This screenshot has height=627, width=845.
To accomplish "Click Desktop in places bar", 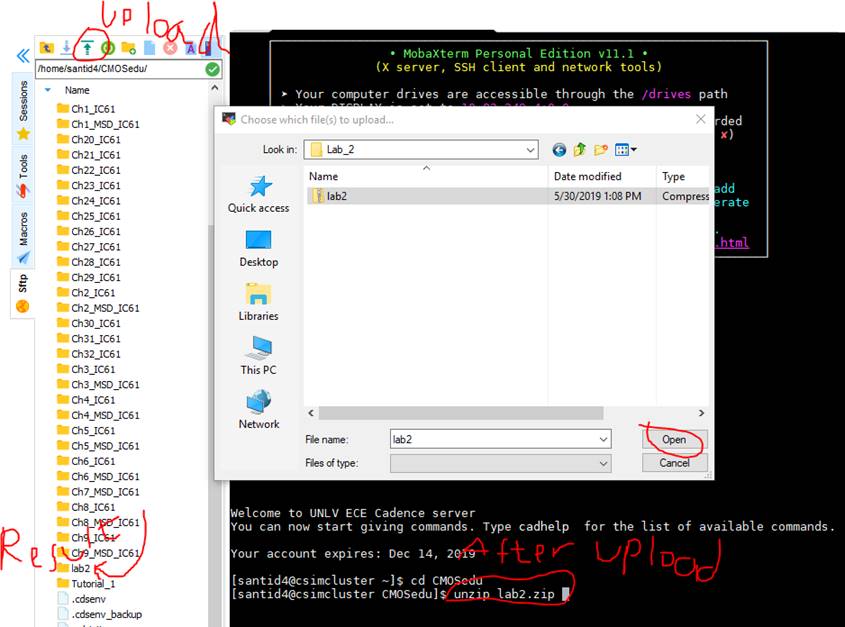I will (x=259, y=249).
